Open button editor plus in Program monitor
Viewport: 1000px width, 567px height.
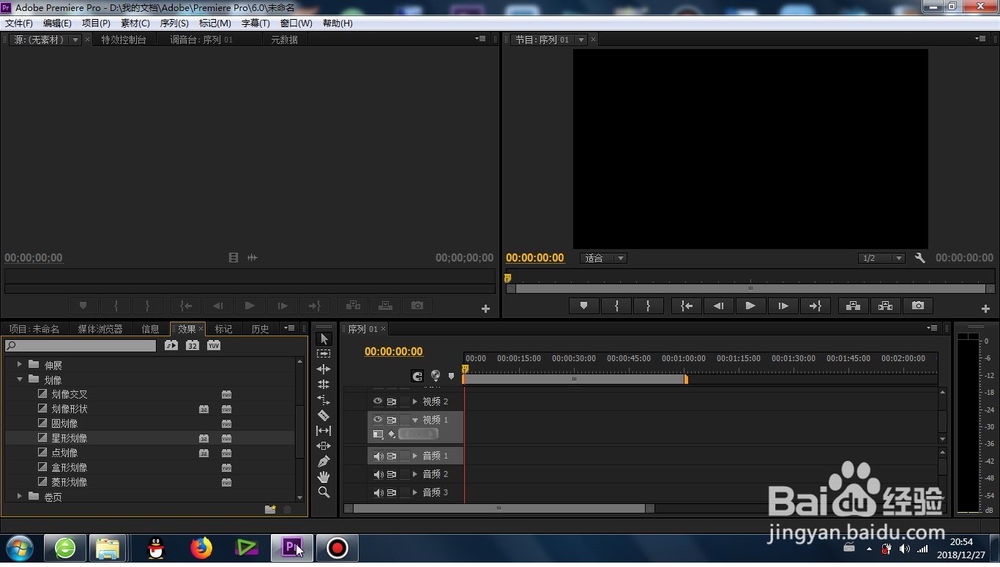pos(985,309)
